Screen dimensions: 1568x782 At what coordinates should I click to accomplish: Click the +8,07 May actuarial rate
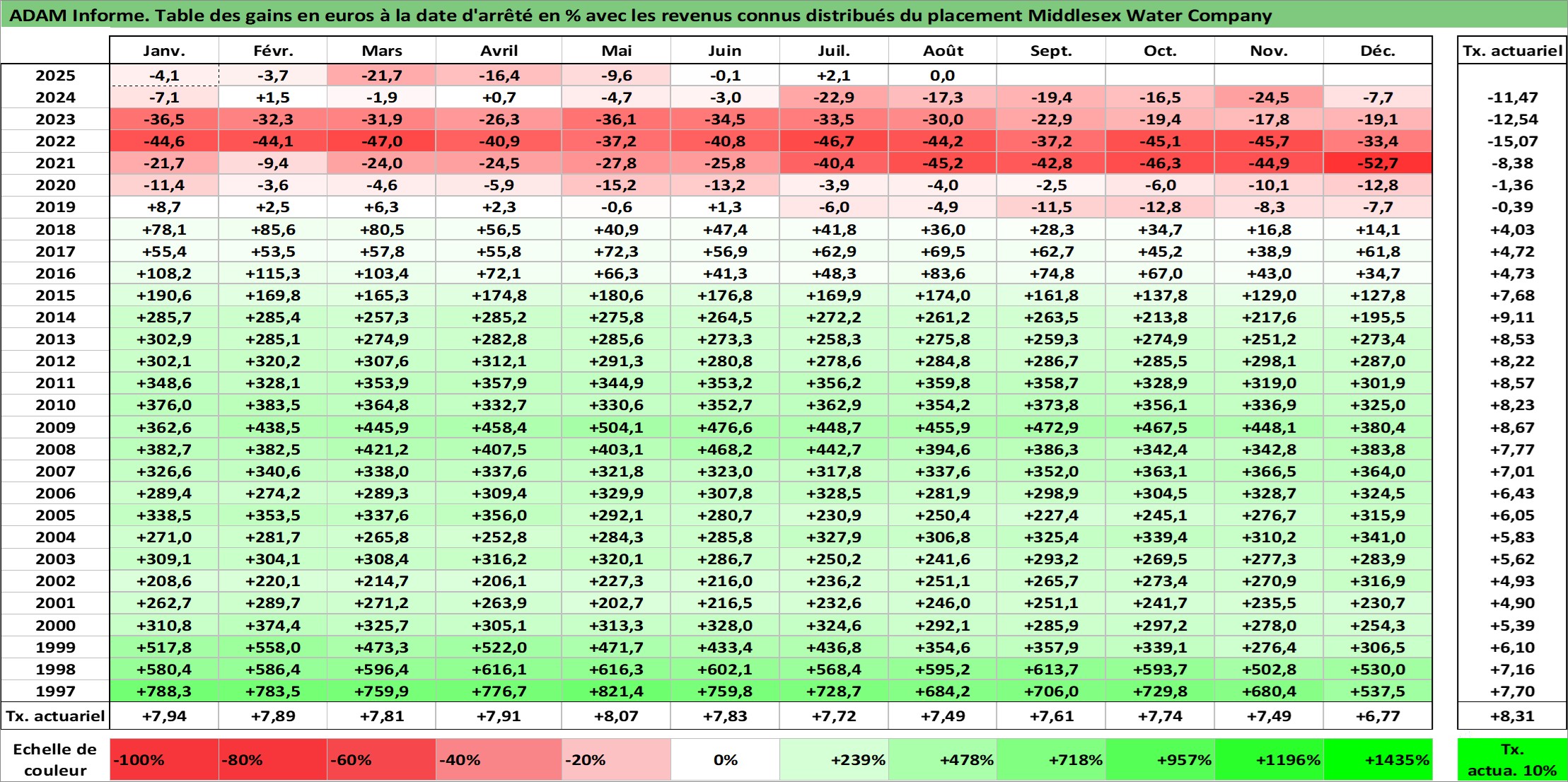point(616,716)
